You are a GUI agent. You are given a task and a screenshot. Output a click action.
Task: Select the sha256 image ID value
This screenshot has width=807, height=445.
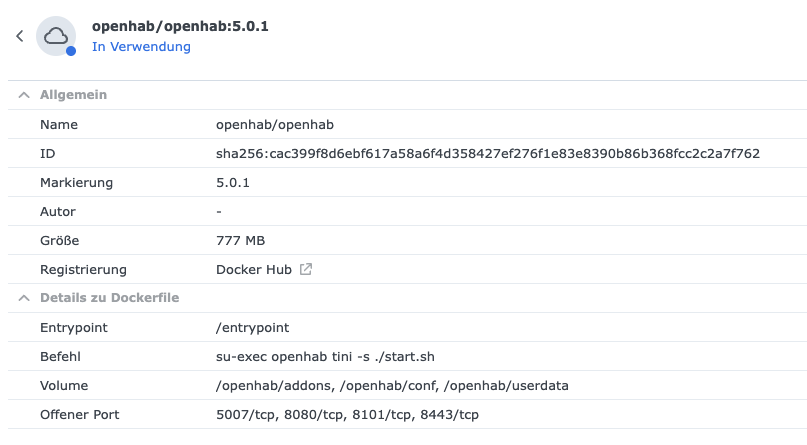point(488,153)
